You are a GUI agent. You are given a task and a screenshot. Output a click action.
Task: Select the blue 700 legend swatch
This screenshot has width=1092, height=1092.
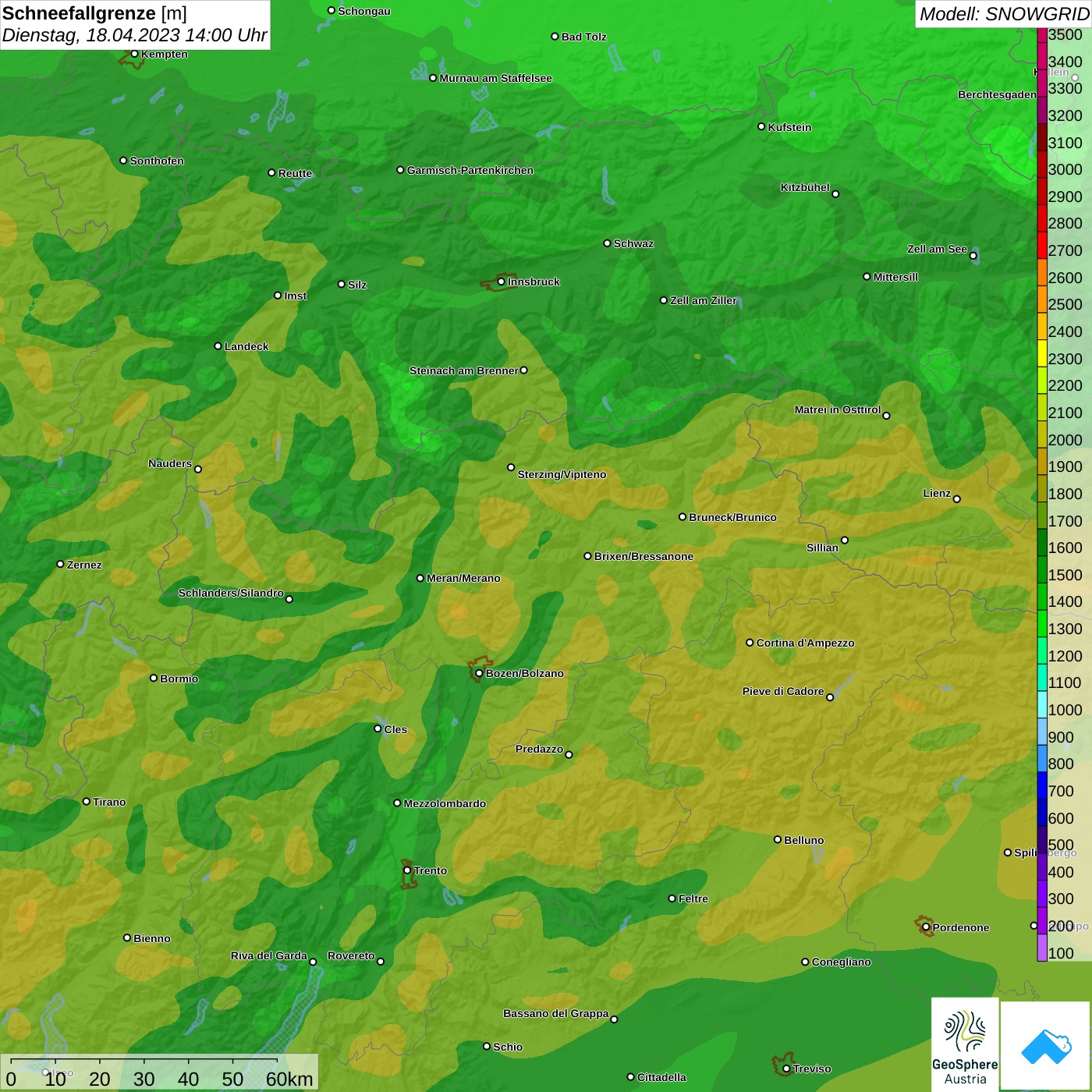1042,785
